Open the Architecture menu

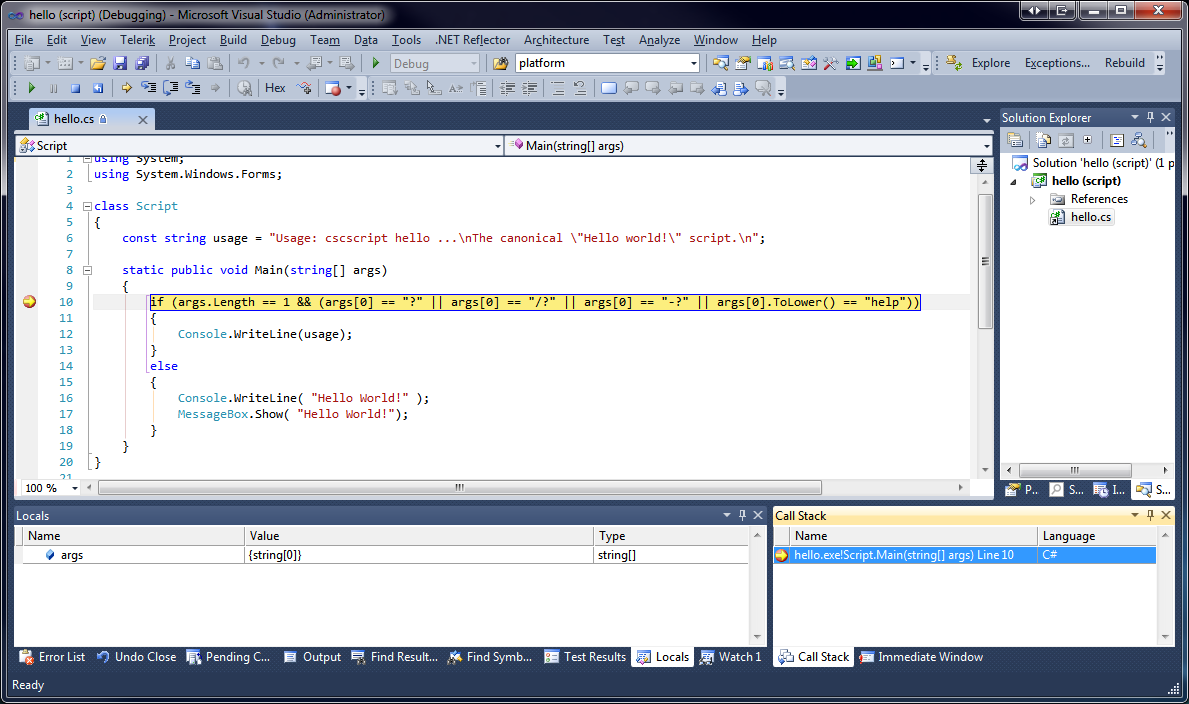(556, 39)
